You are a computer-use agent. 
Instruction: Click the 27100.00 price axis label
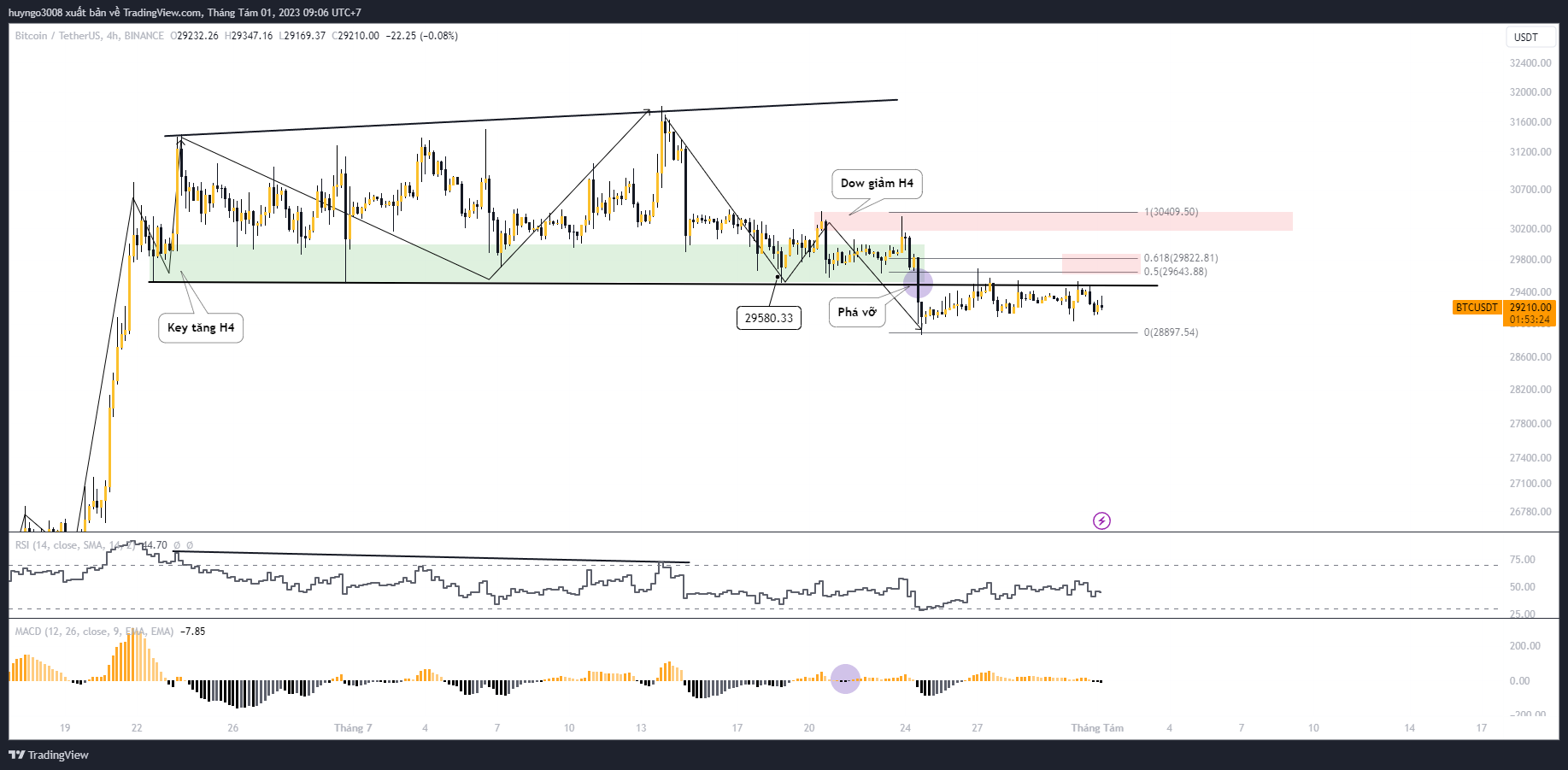1530,484
